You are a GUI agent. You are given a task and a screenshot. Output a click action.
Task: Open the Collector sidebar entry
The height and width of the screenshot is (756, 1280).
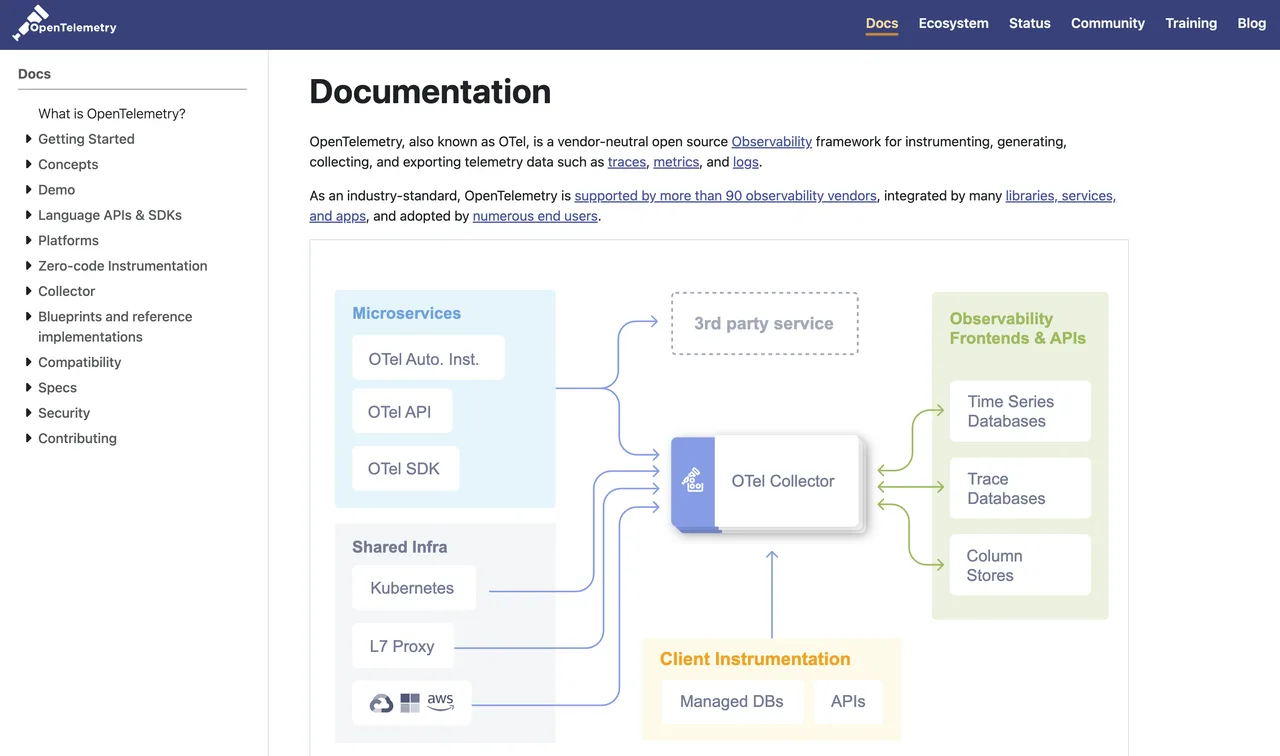click(67, 291)
